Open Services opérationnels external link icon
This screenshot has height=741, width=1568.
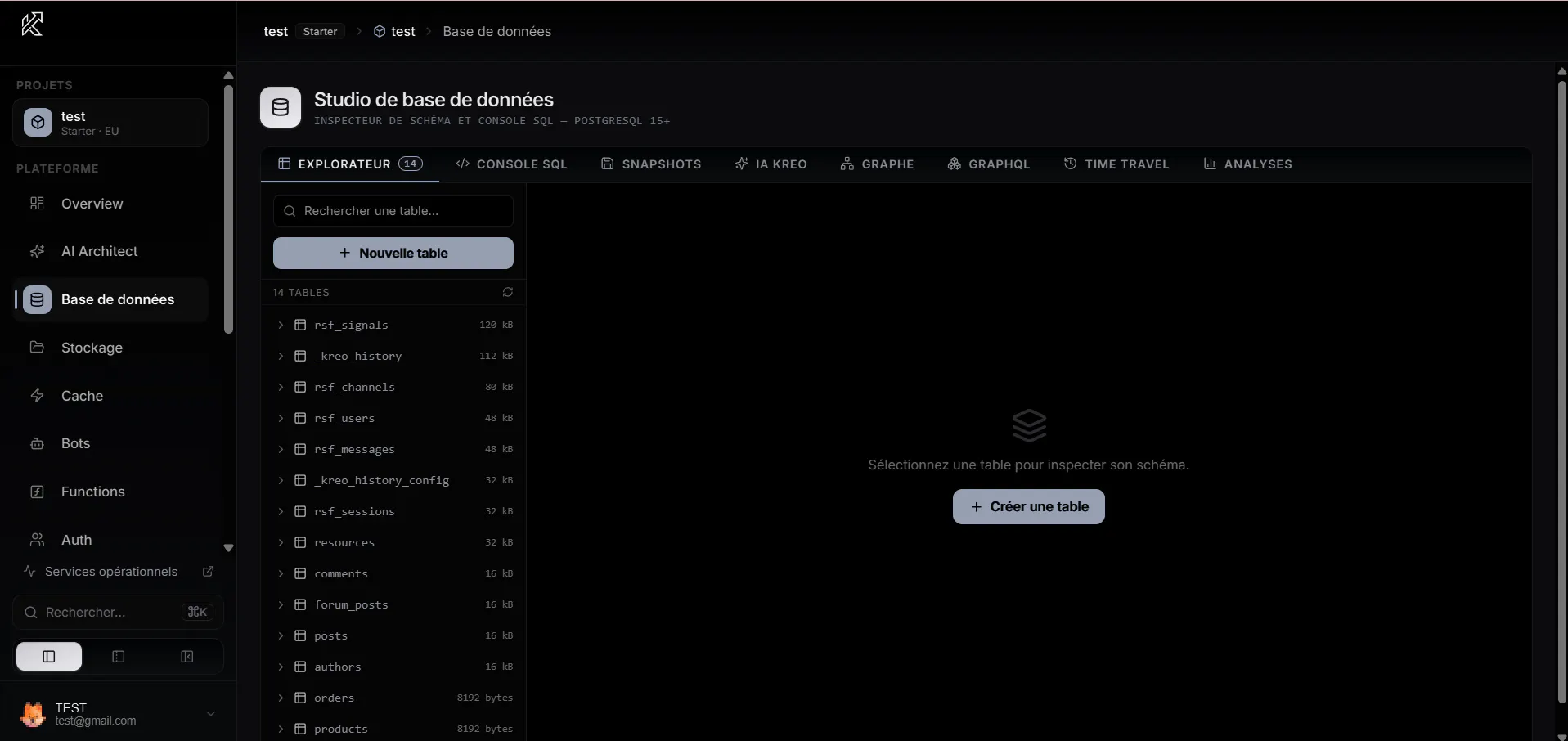coord(208,572)
